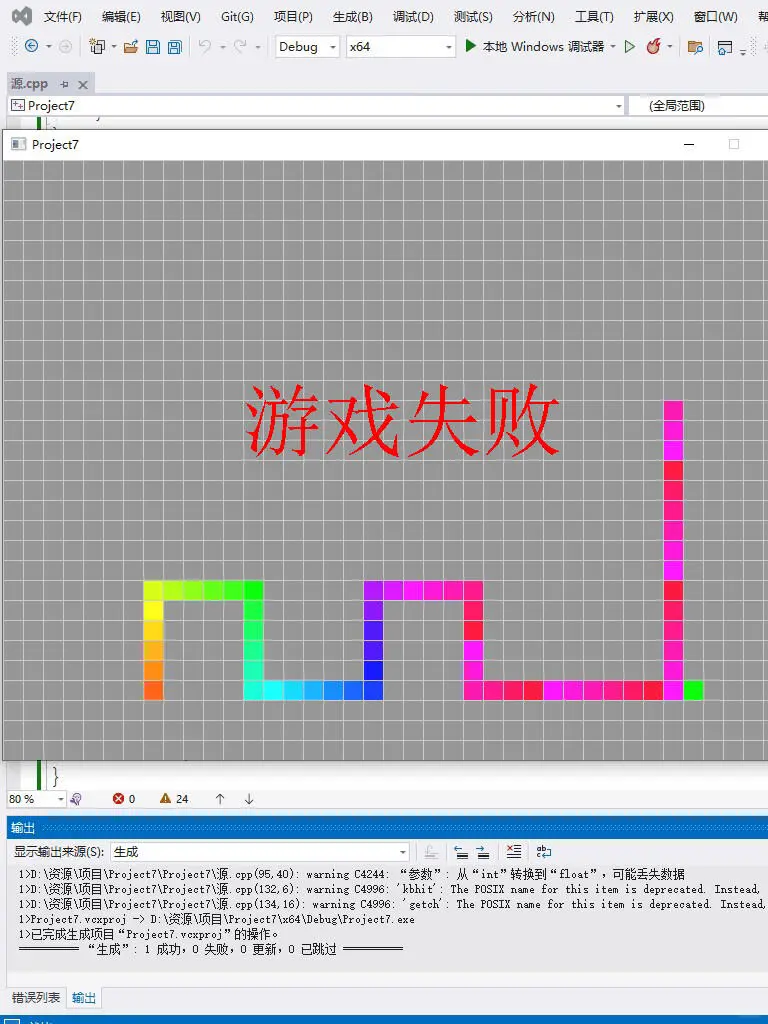
Task: Go to next issue with down arrow
Action: pos(249,799)
